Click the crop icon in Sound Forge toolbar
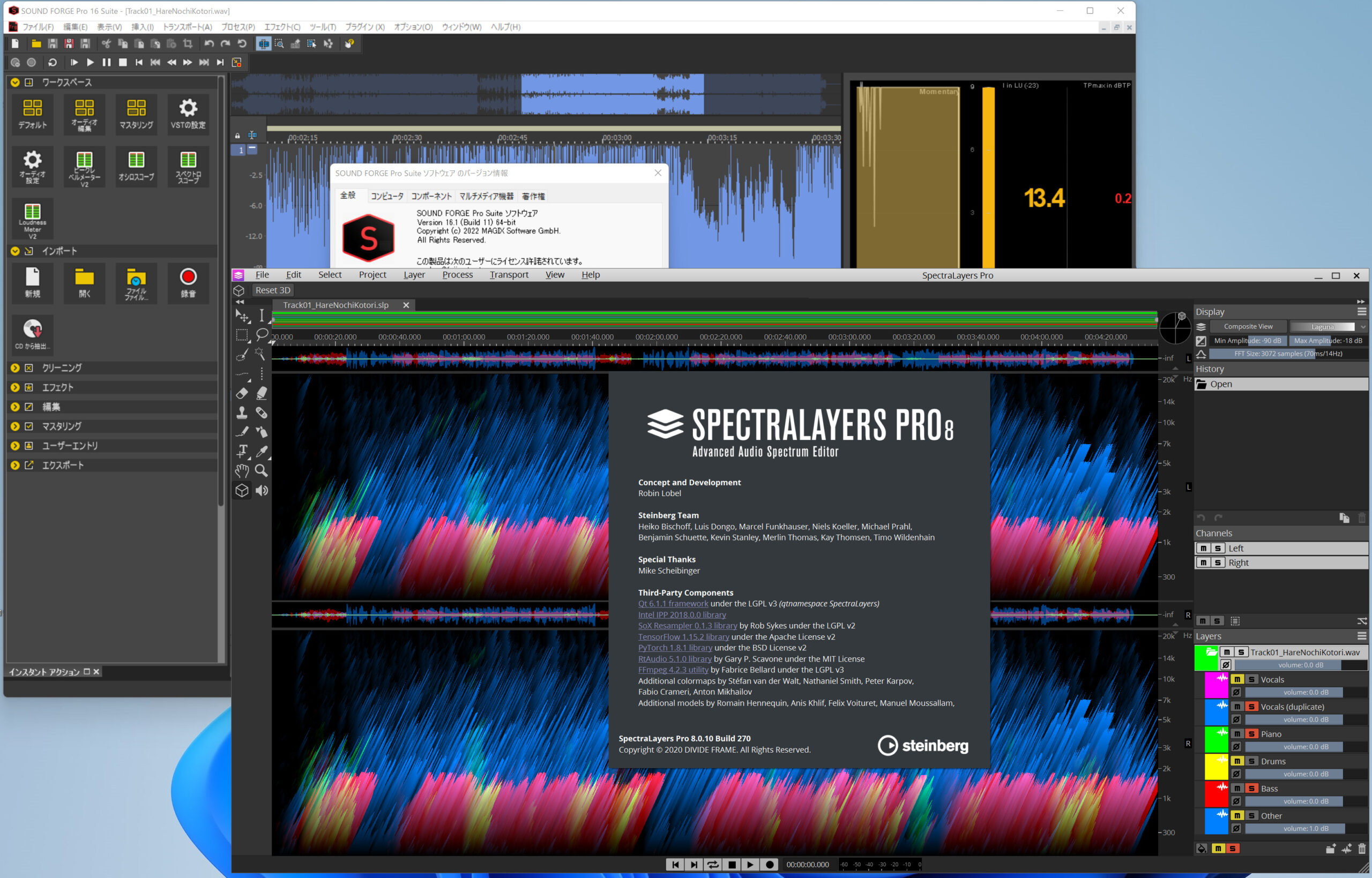 pos(188,43)
